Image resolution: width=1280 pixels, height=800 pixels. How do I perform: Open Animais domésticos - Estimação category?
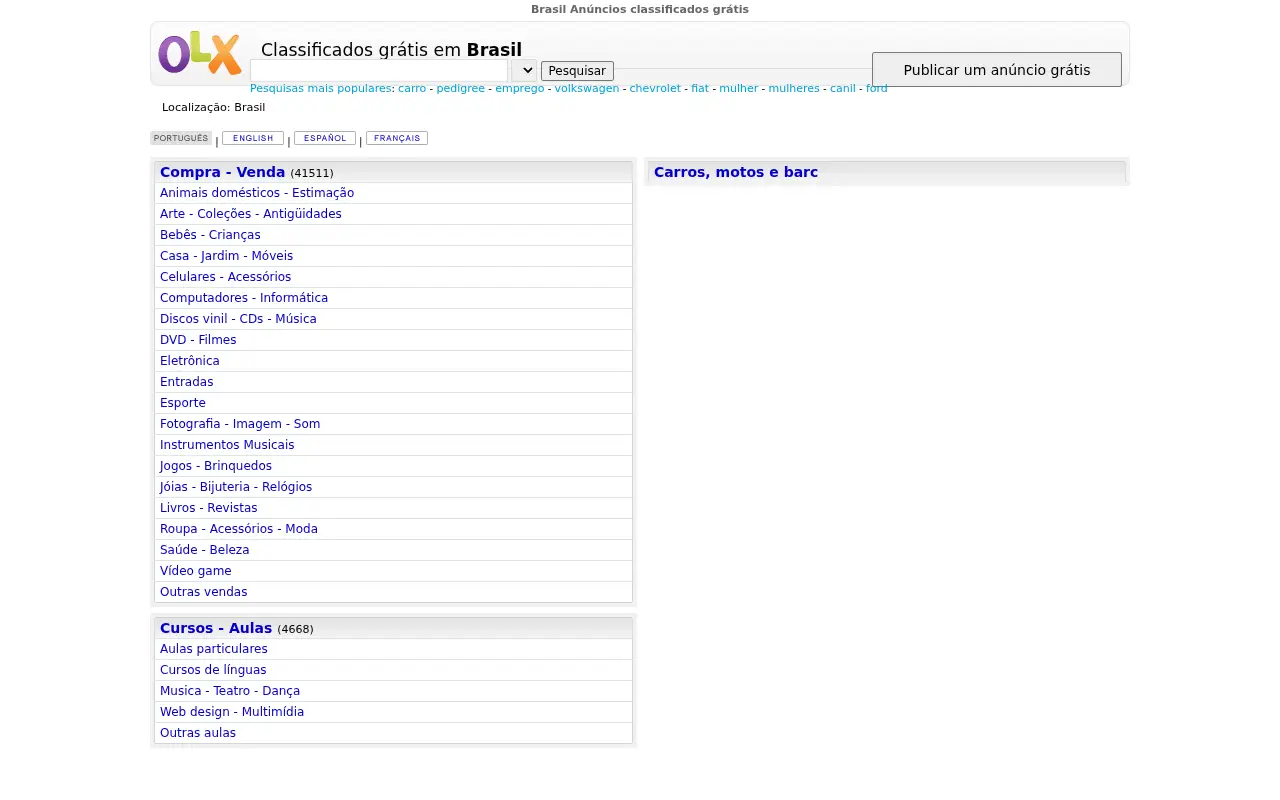tap(257, 193)
